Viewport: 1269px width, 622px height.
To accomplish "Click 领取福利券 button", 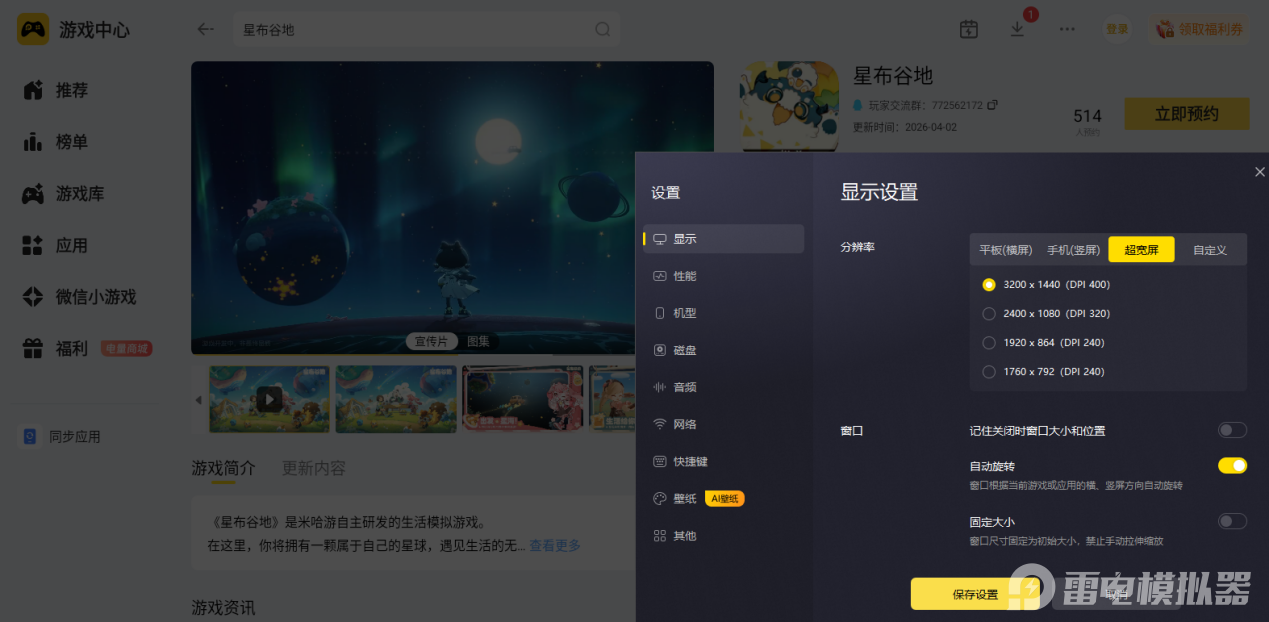I will [x=1200, y=29].
